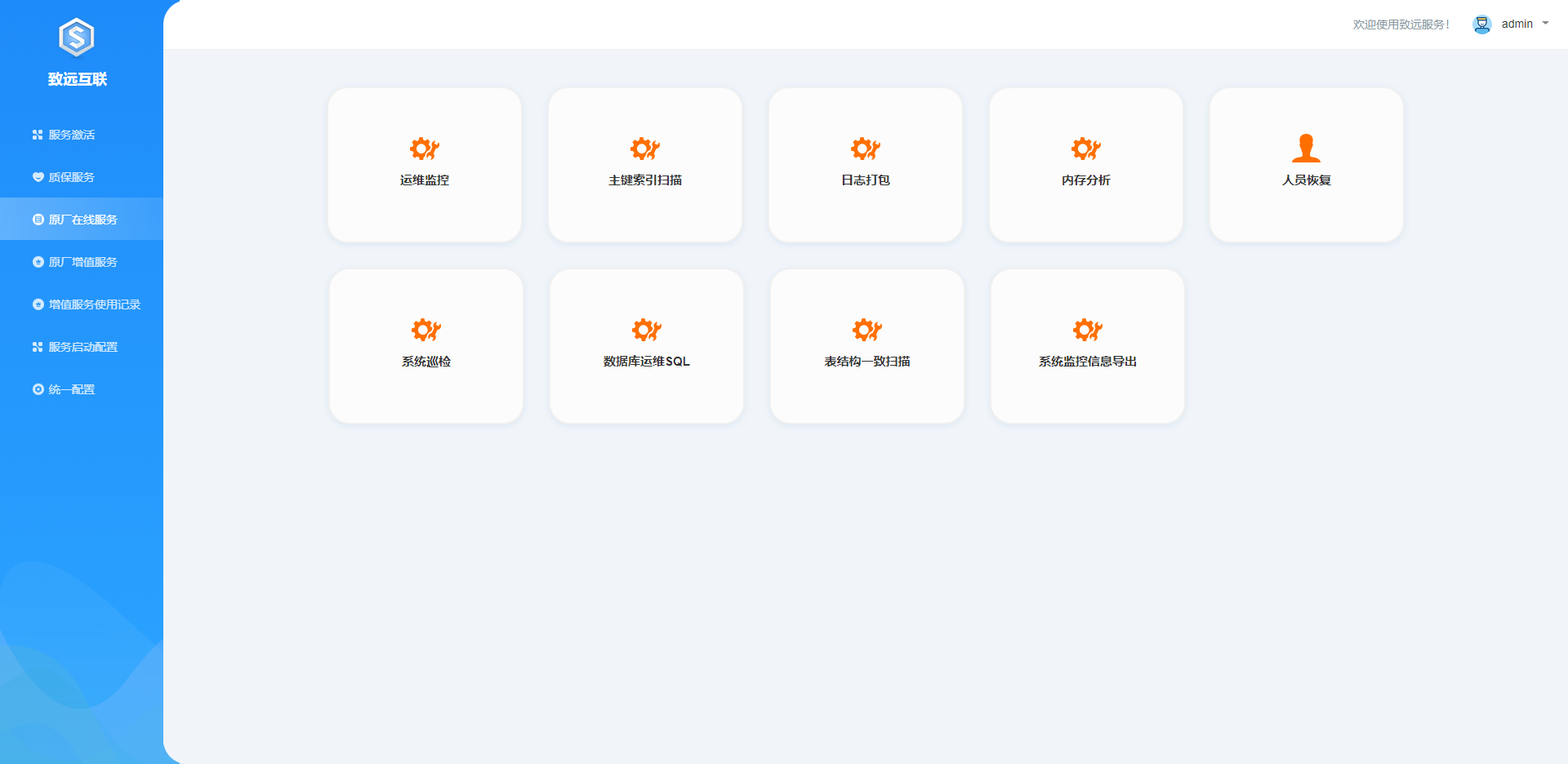Click the grid icon beside 服务启动配置
1568x764 pixels.
38,347
